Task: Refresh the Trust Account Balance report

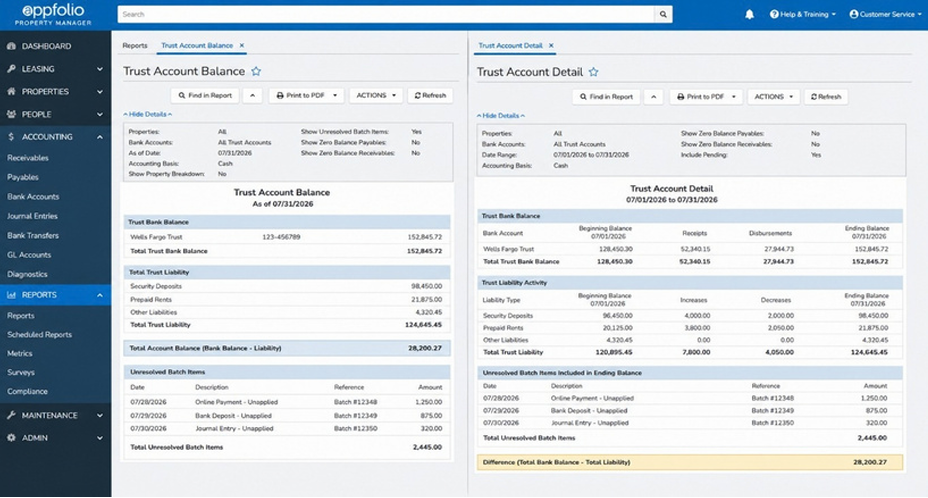Action: [430, 95]
